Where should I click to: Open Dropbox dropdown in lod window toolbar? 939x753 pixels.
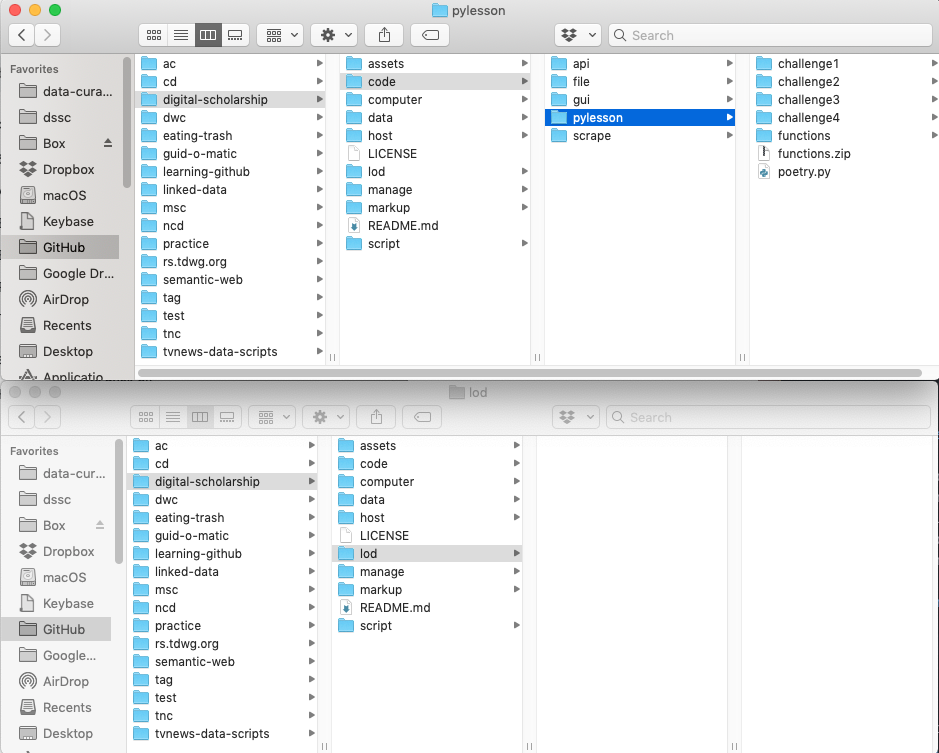[575, 417]
